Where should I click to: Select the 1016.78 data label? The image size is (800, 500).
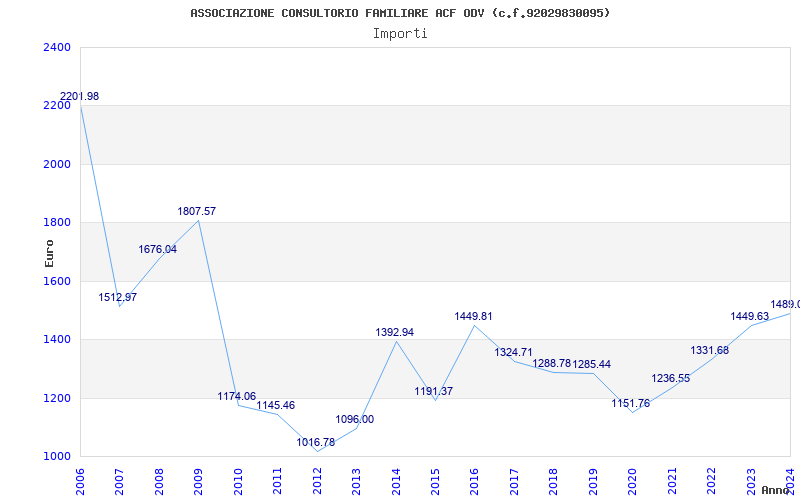click(316, 442)
